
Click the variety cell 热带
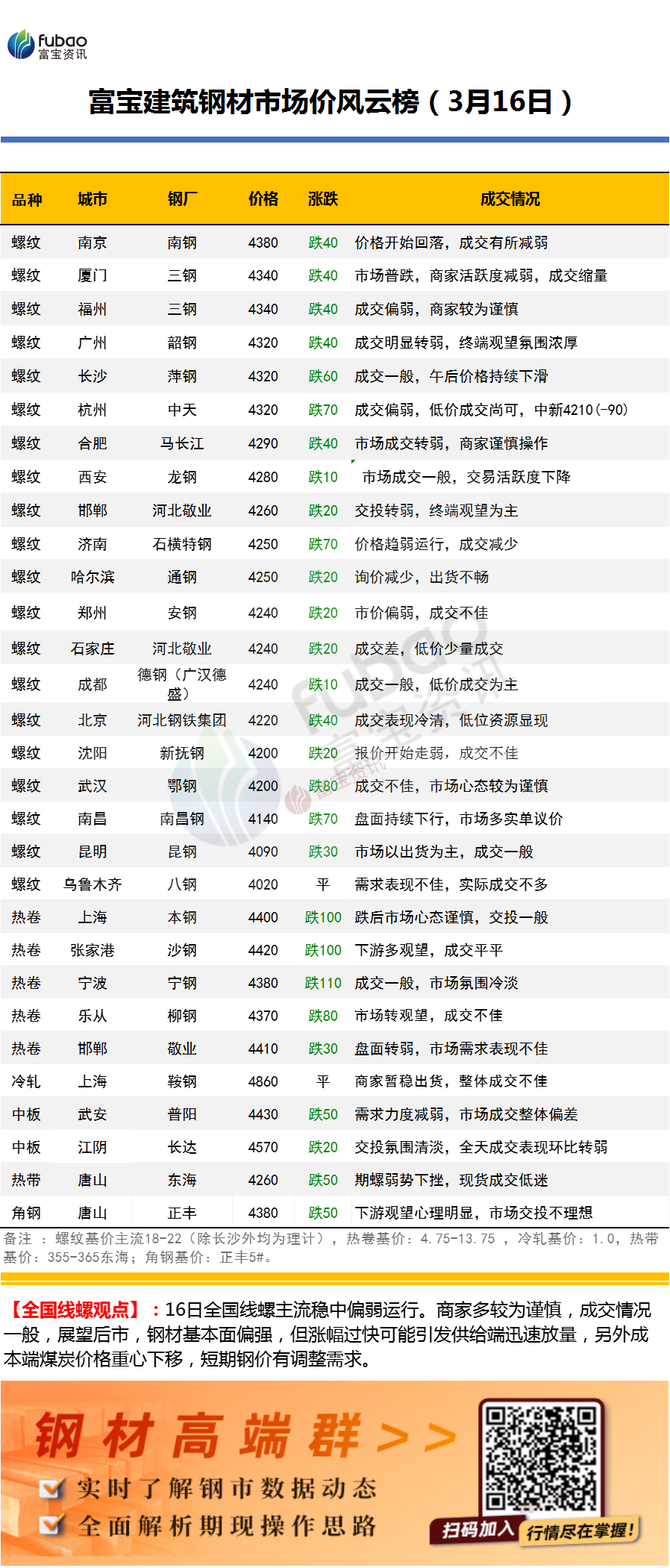point(26,1180)
